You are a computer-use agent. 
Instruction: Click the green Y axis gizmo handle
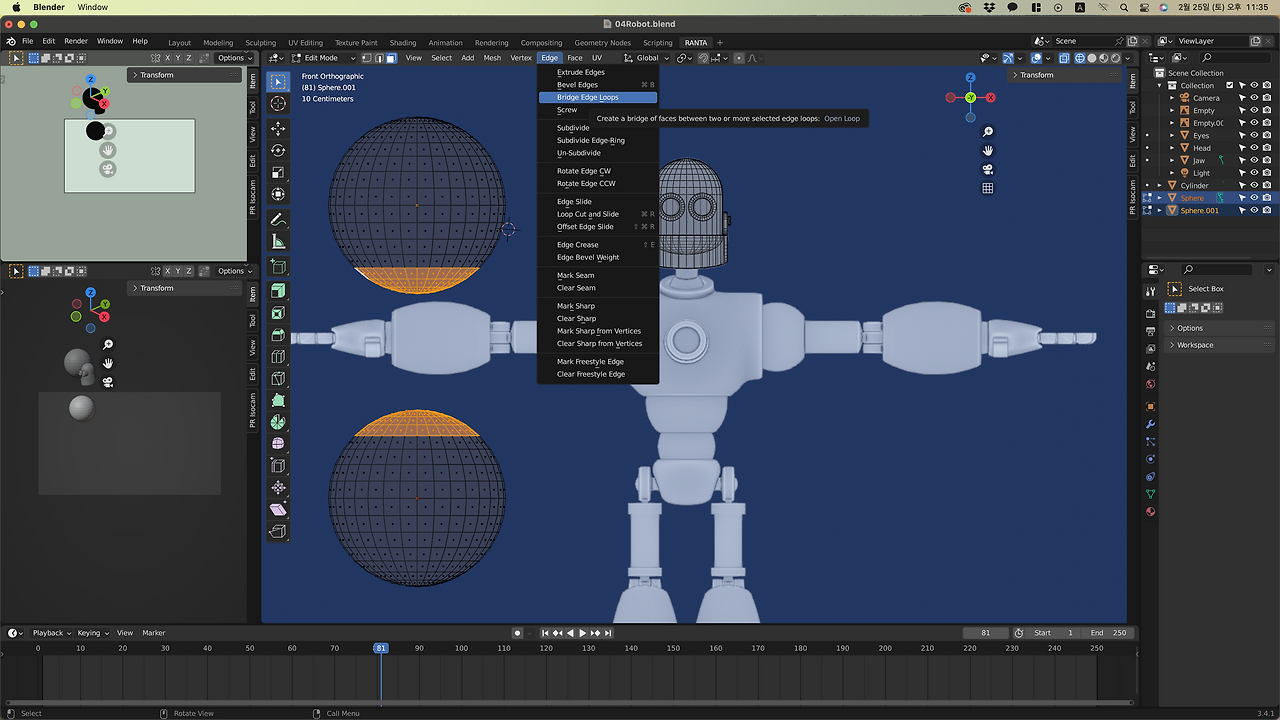(x=970, y=97)
